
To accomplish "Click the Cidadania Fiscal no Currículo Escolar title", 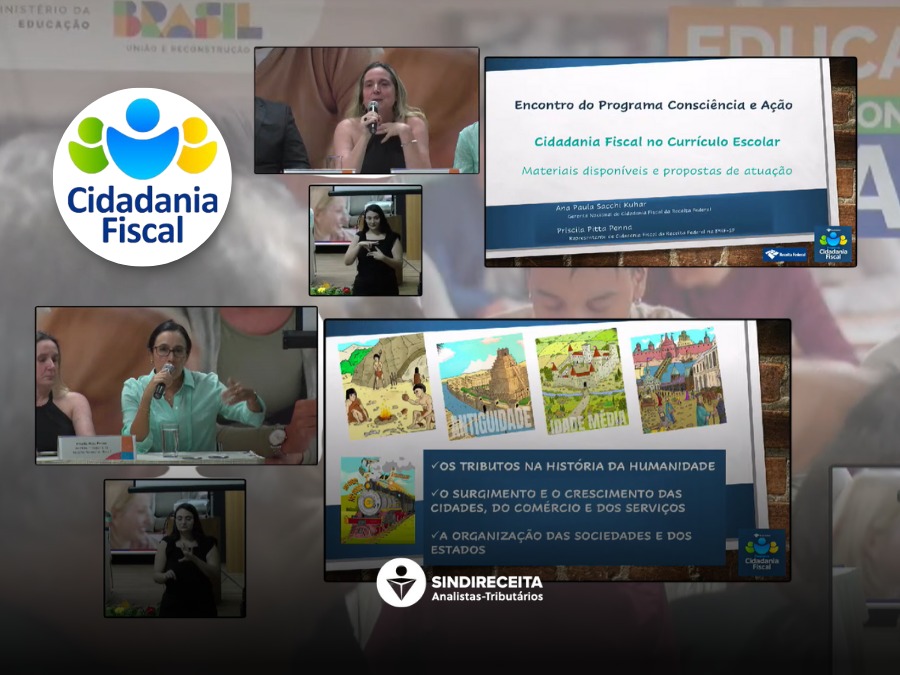I will [x=657, y=141].
